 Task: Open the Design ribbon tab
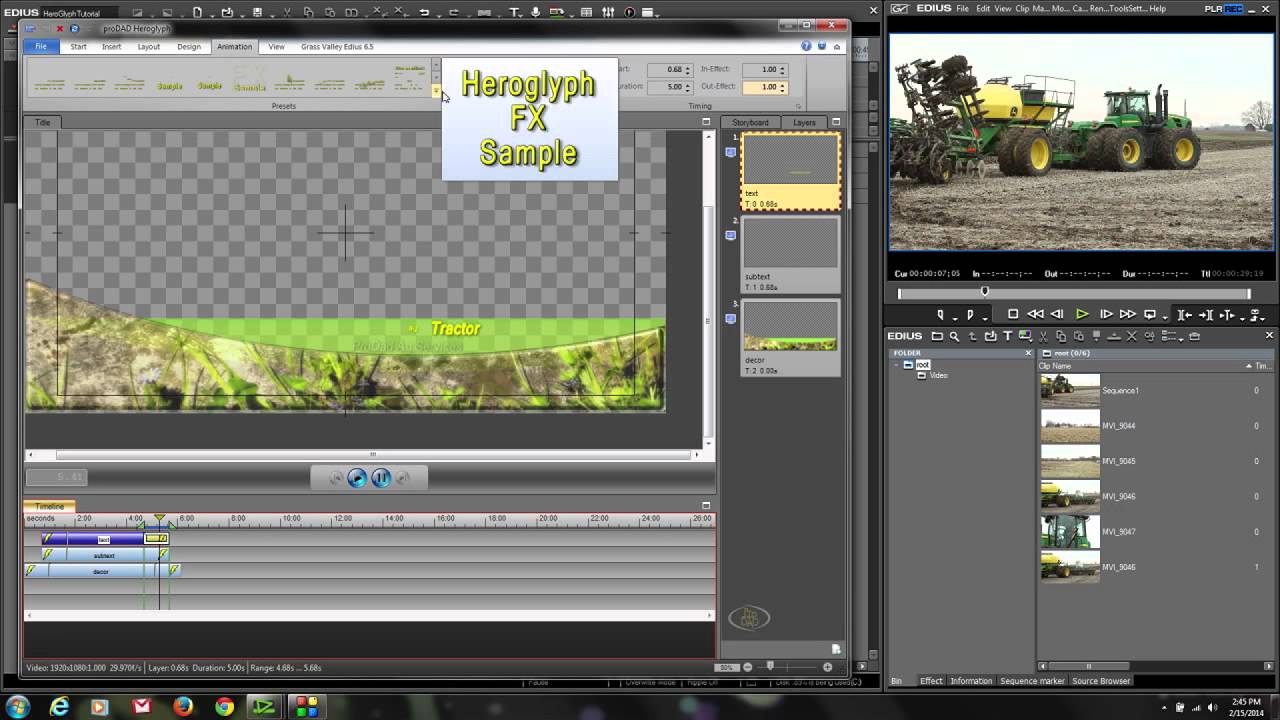189,47
